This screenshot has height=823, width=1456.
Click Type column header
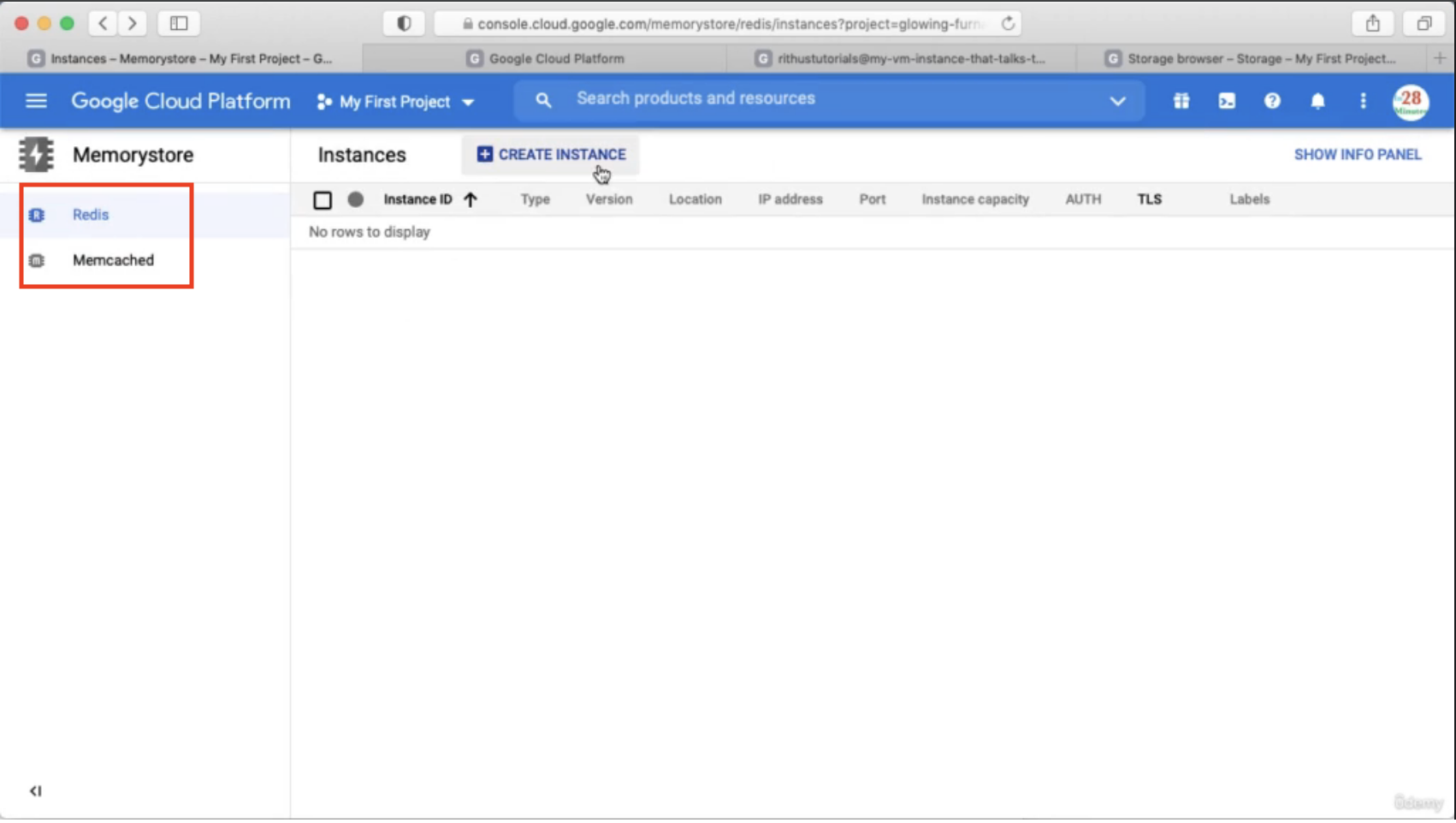(535, 199)
